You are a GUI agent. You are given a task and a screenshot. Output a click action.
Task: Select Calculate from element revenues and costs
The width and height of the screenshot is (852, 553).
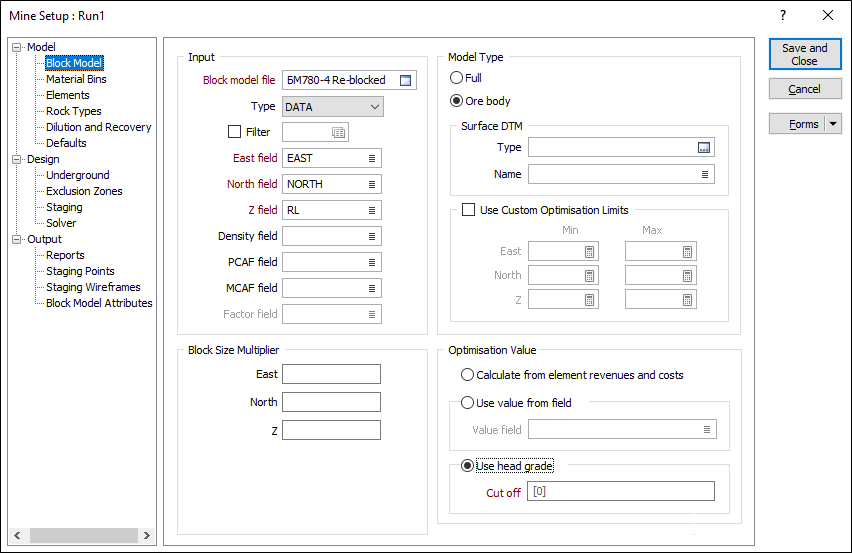pos(467,375)
